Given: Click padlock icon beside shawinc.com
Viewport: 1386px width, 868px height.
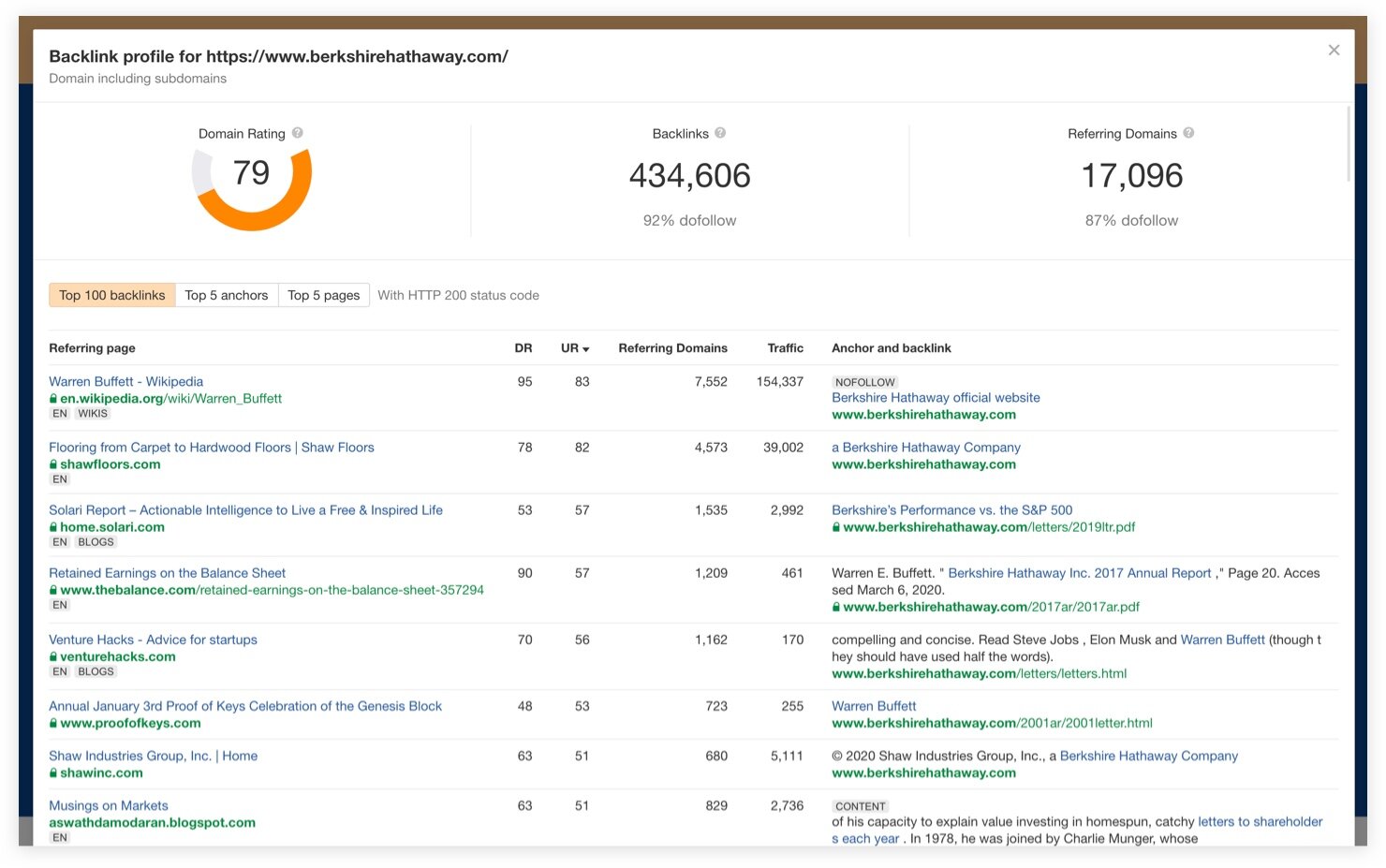Looking at the screenshot, I should point(53,773).
